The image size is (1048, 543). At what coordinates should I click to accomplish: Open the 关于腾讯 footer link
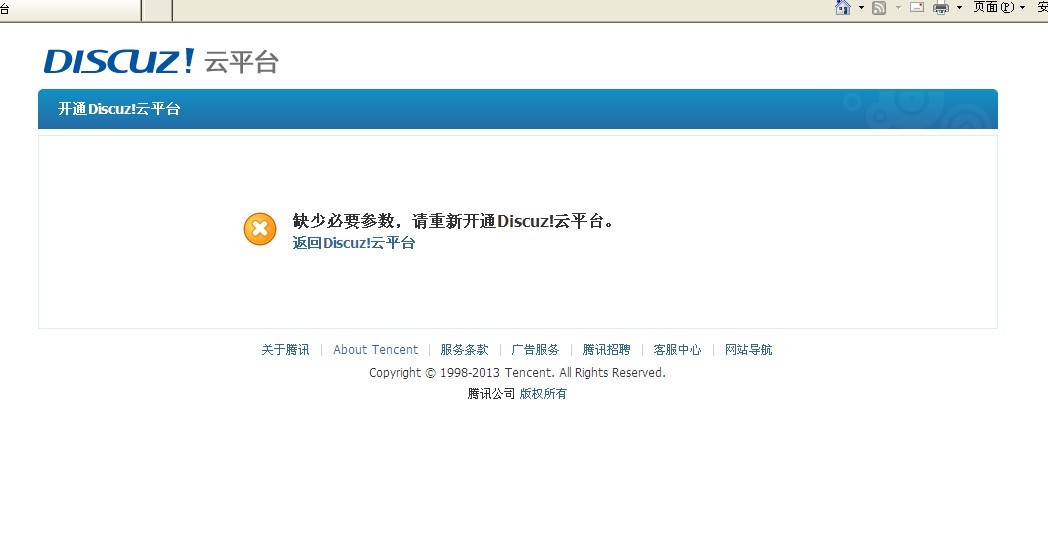pyautogui.click(x=285, y=350)
